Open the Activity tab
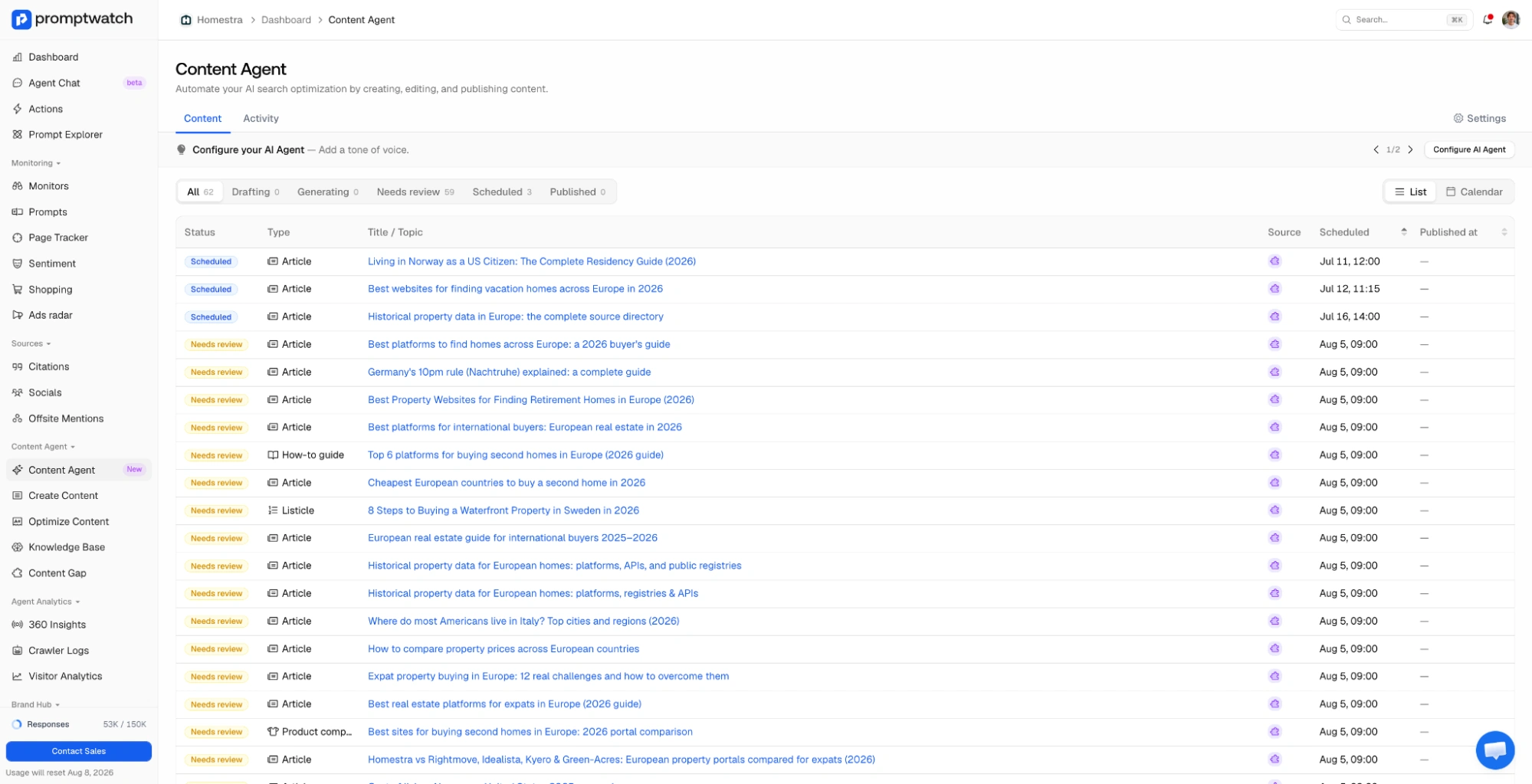This screenshot has height=784, width=1532. (x=261, y=118)
